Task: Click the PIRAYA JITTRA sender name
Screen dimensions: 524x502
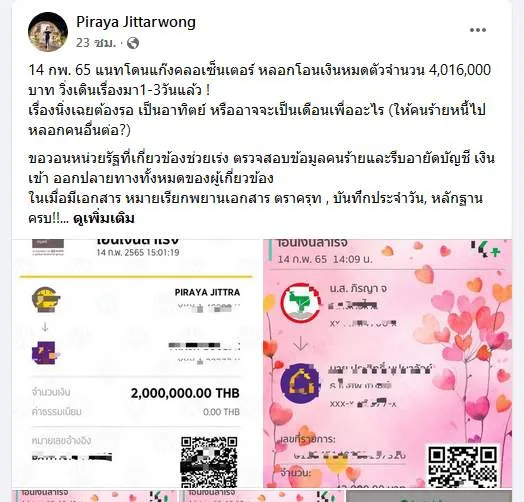Action: pyautogui.click(x=207, y=292)
